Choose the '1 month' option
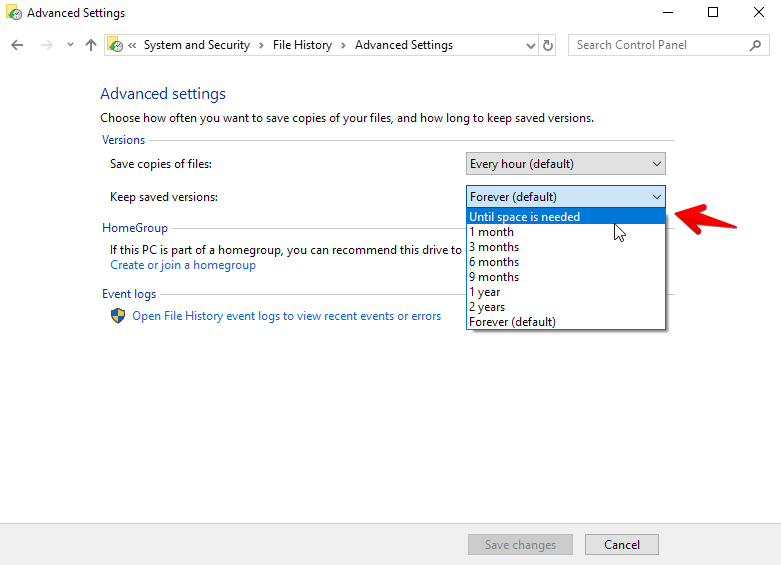The height and width of the screenshot is (565, 781). click(566, 232)
